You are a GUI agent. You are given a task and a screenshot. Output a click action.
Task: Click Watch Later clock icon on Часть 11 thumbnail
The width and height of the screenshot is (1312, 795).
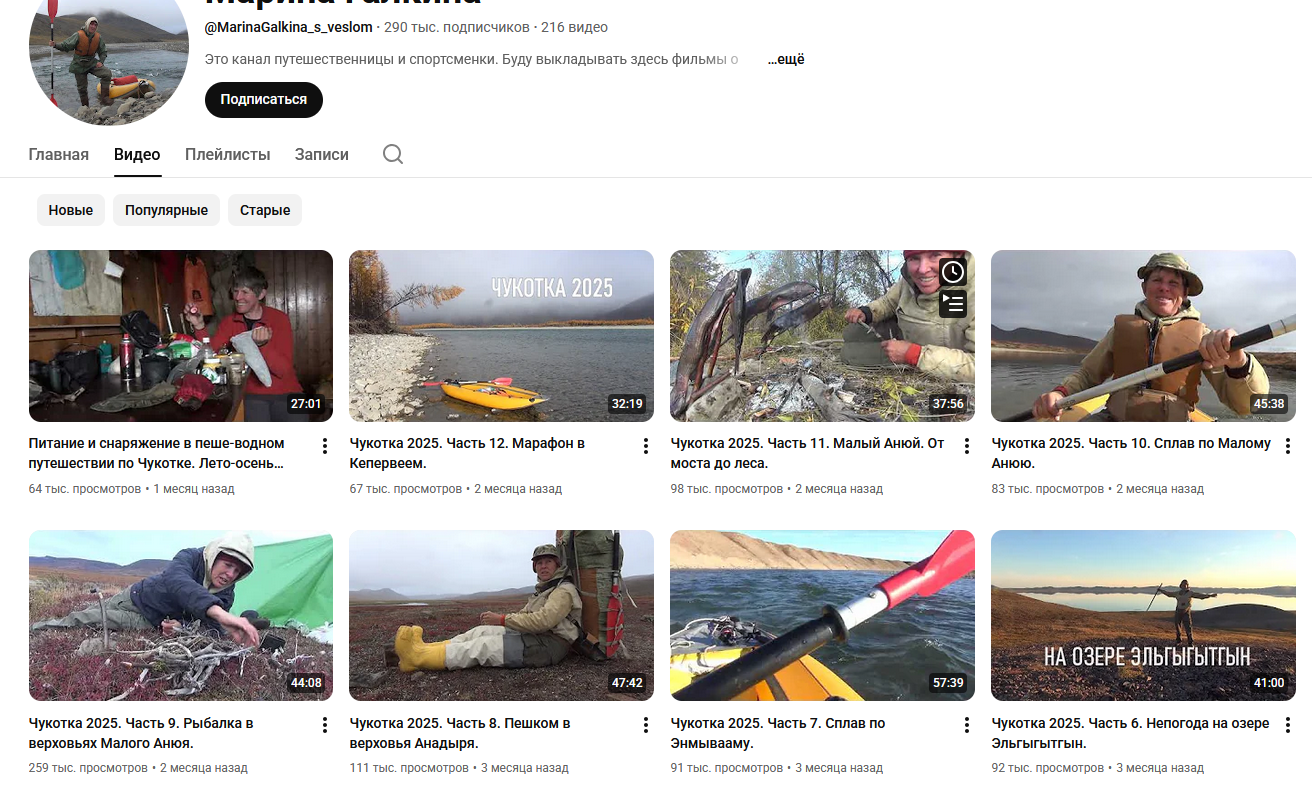click(x=953, y=272)
